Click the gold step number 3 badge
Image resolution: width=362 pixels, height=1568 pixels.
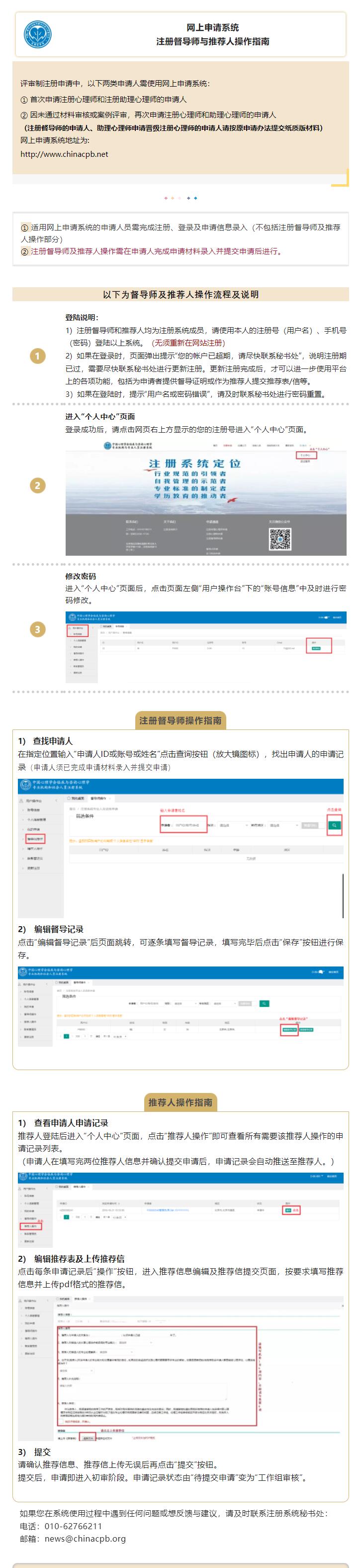click(x=38, y=629)
